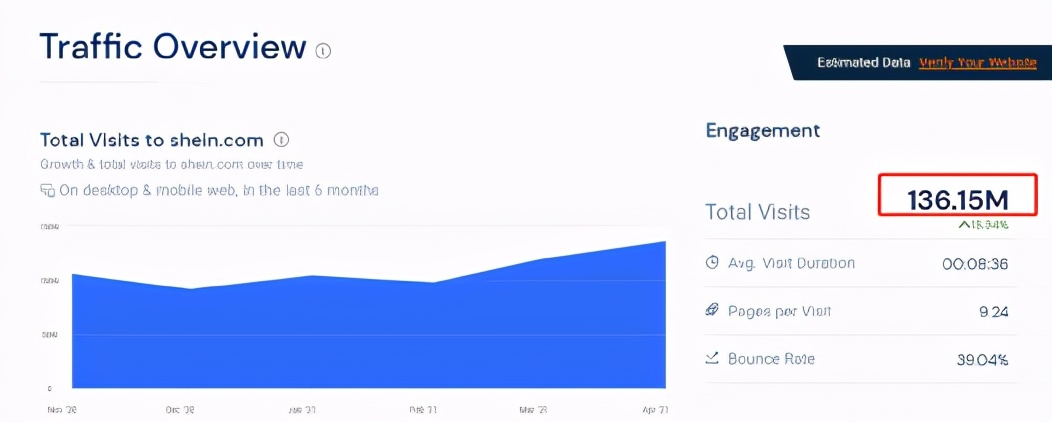The image size is (1052, 422).
Task: Click the desktop & mobile device icon
Action: [47, 190]
